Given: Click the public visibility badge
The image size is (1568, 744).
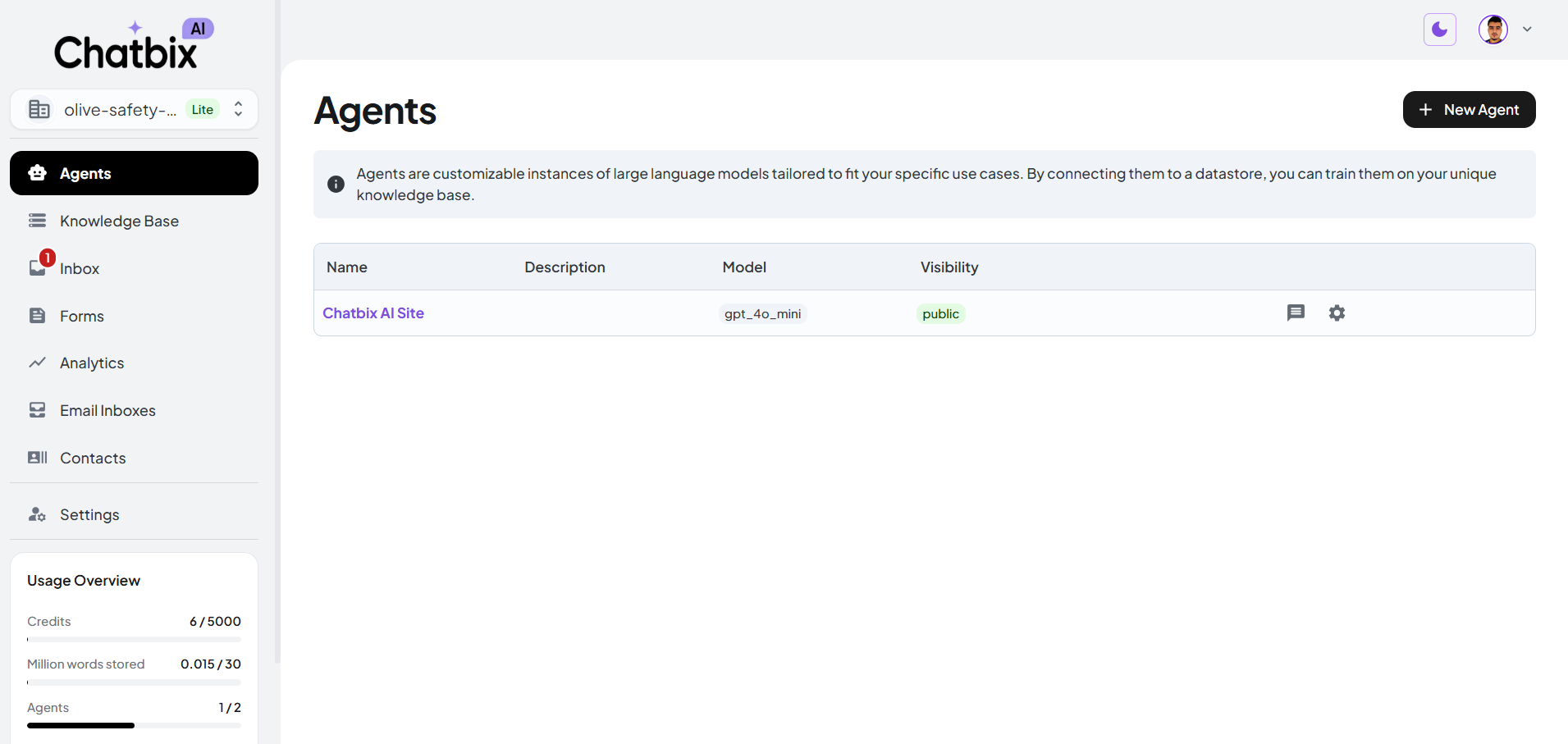Looking at the screenshot, I should [x=940, y=313].
